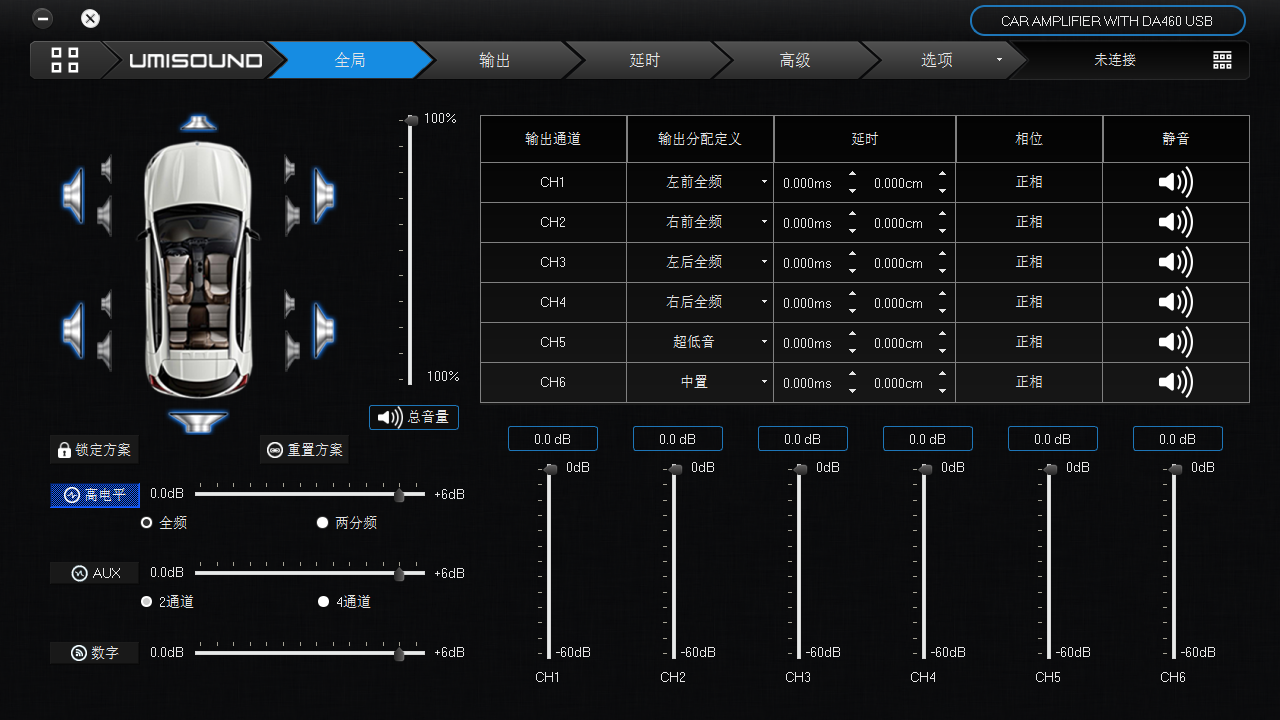Select rear left lower gray speaker
The height and width of the screenshot is (720, 1280).
pyautogui.click(x=104, y=350)
